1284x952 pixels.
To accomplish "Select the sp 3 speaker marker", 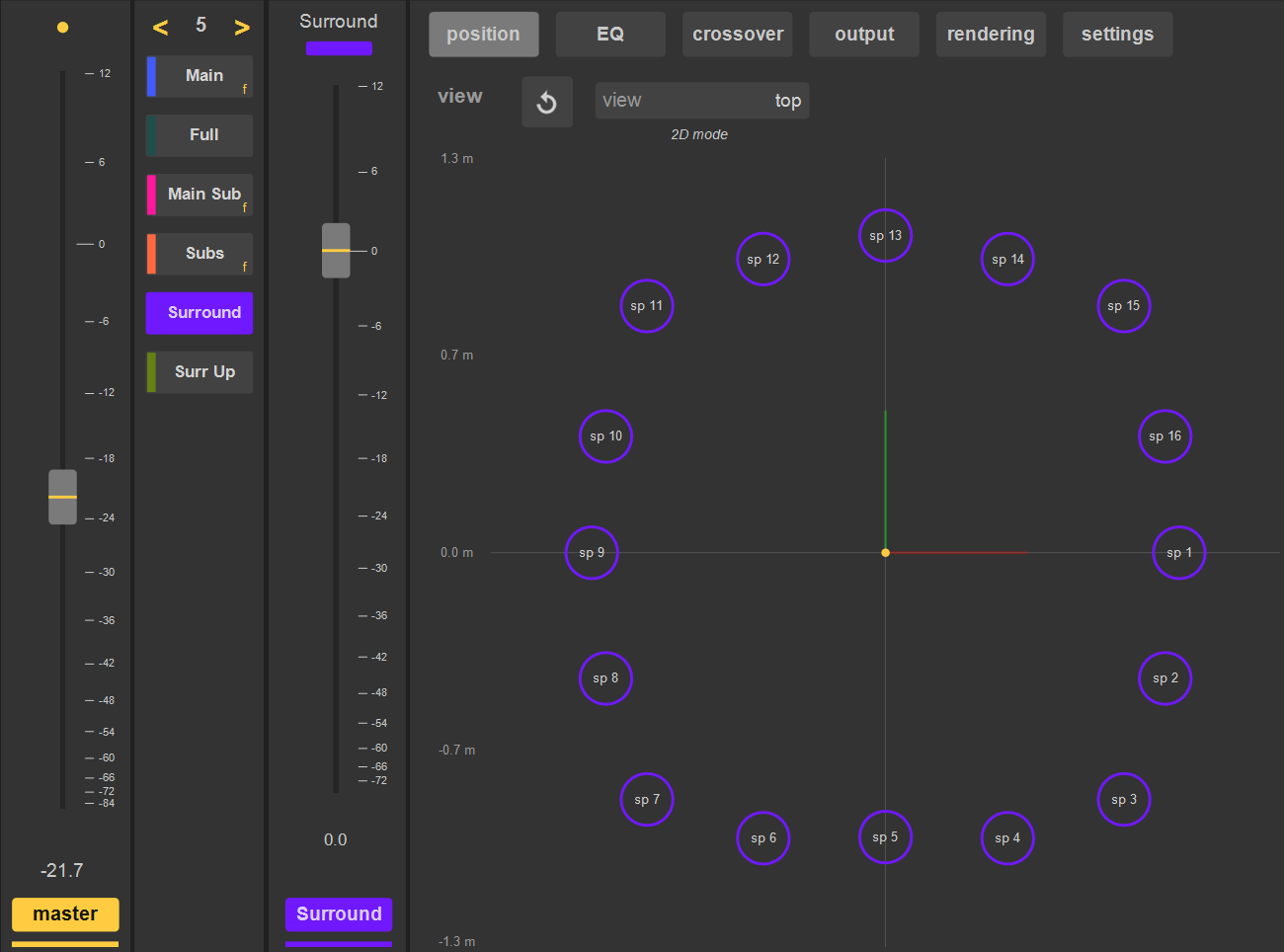I will pyautogui.click(x=1124, y=800).
